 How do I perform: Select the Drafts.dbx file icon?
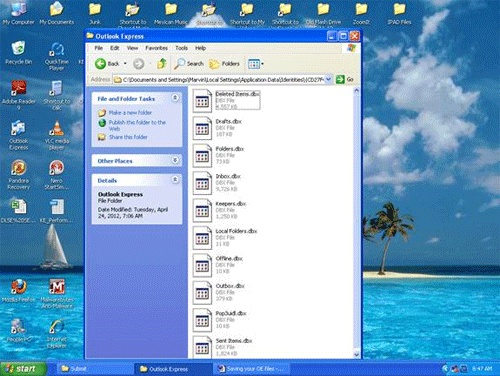pos(202,128)
